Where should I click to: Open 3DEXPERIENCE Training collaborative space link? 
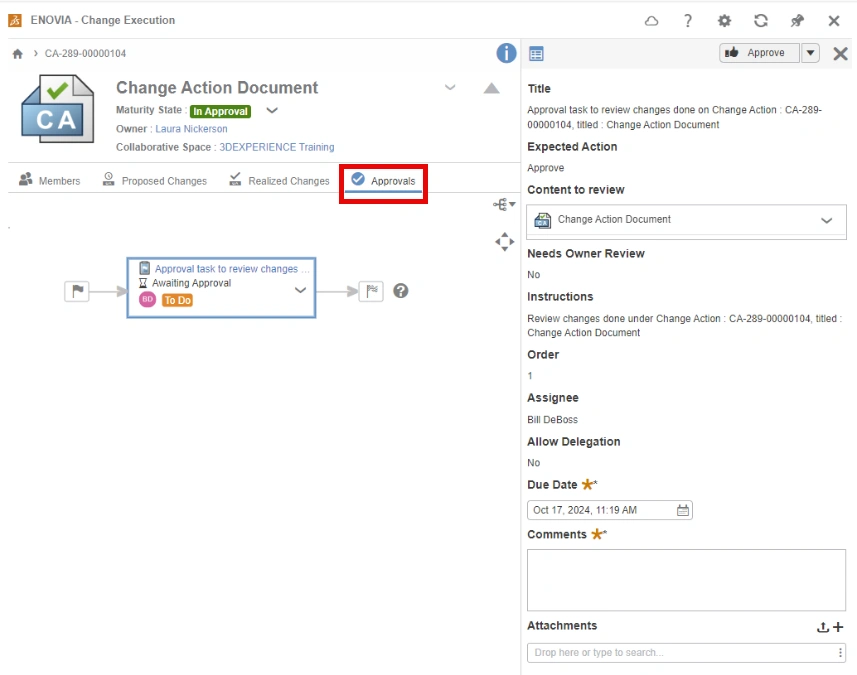coord(277,148)
